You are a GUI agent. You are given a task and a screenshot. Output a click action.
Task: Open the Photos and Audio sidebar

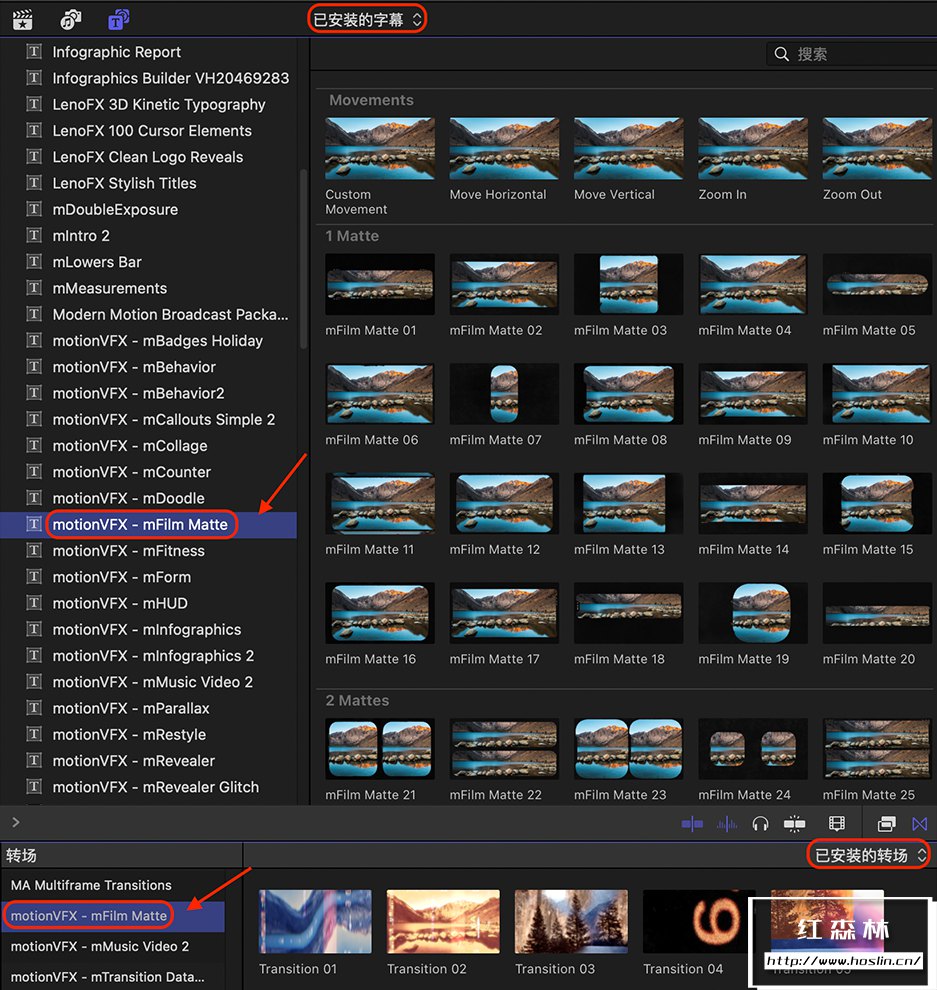click(x=70, y=20)
